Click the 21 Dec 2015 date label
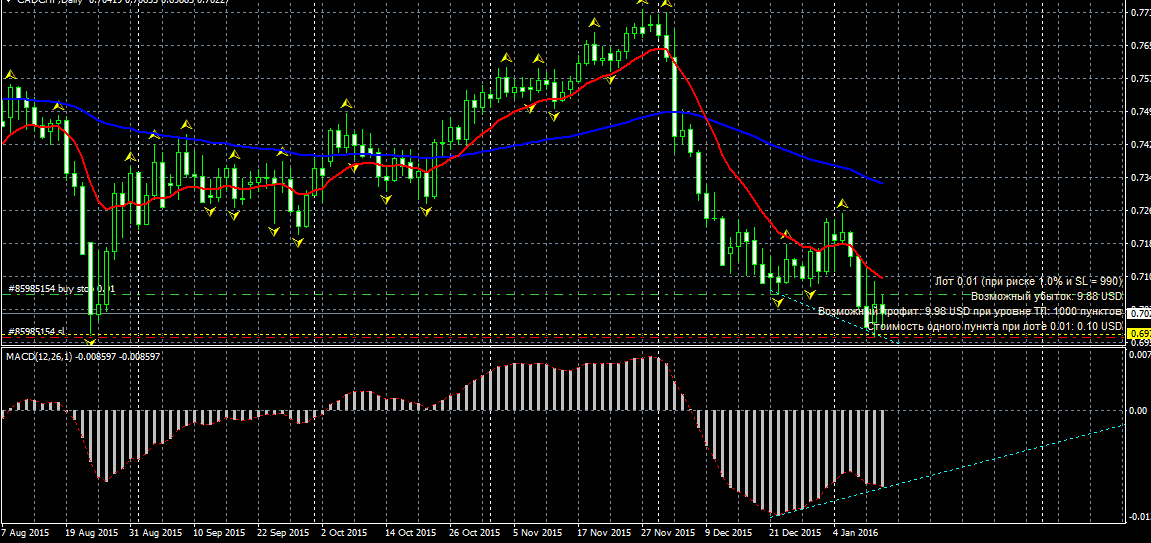 click(x=795, y=532)
